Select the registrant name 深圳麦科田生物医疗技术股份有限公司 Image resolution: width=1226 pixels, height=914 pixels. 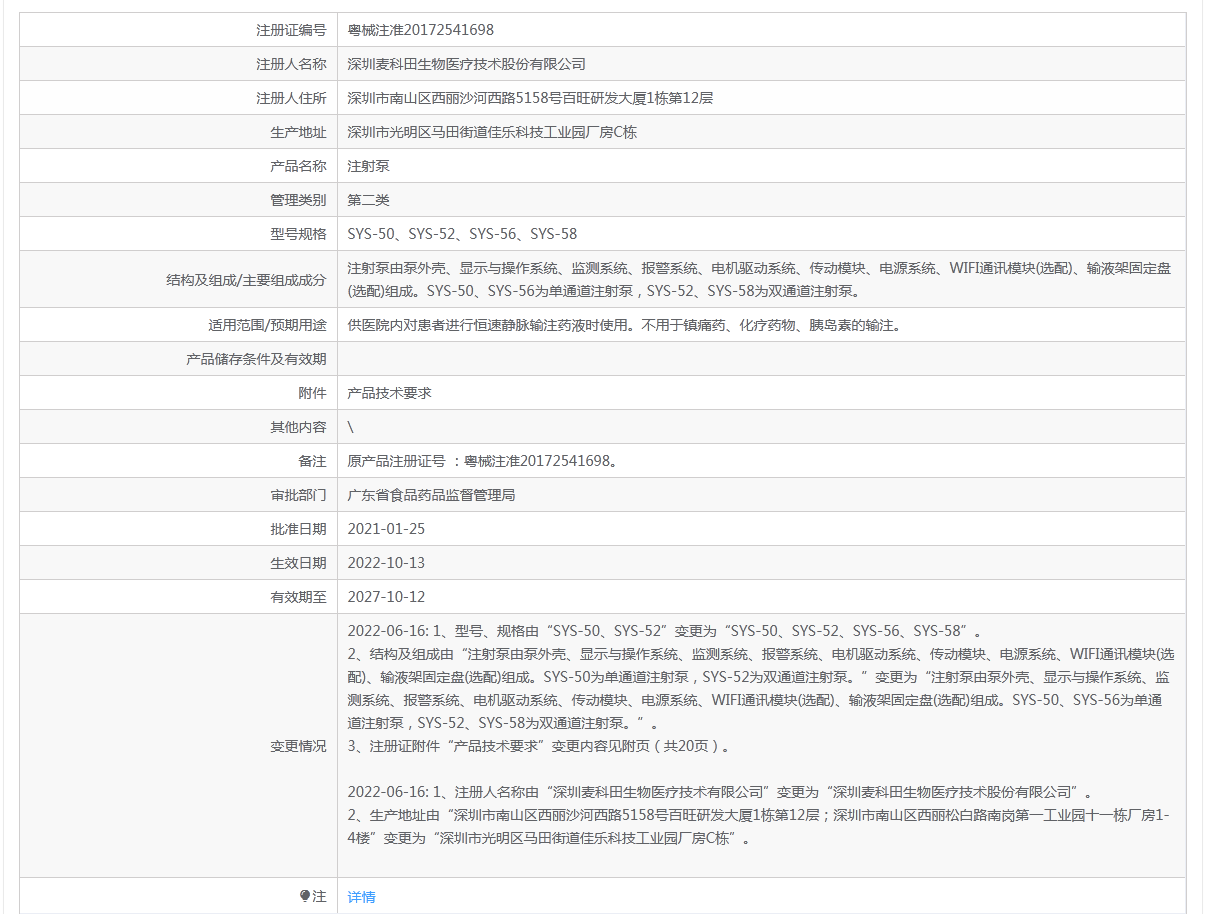[466, 64]
